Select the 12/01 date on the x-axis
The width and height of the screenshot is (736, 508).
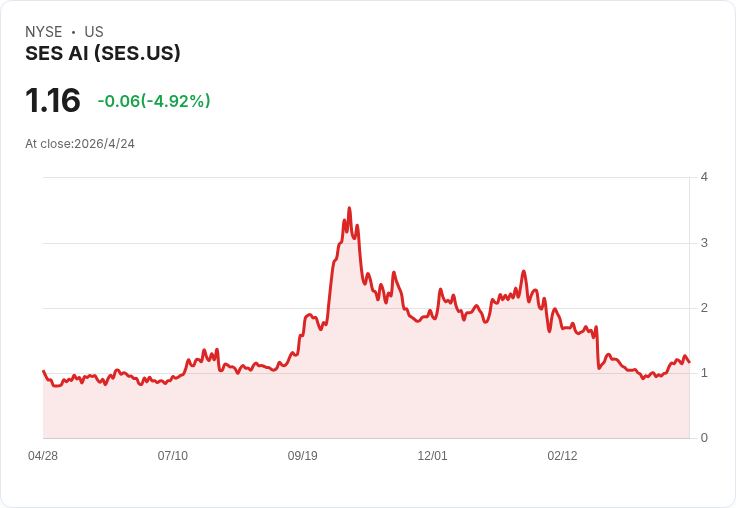(x=432, y=456)
